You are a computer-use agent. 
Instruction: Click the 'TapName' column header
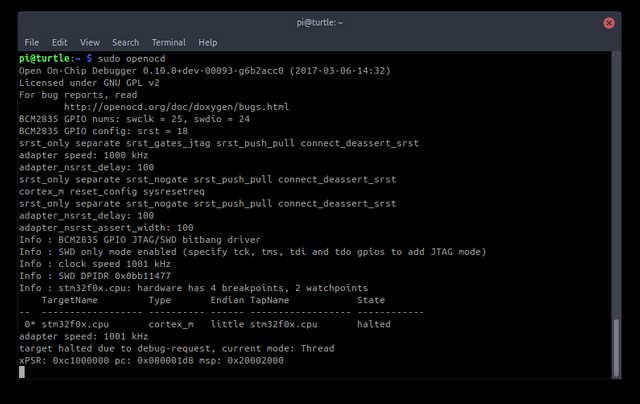(269, 300)
